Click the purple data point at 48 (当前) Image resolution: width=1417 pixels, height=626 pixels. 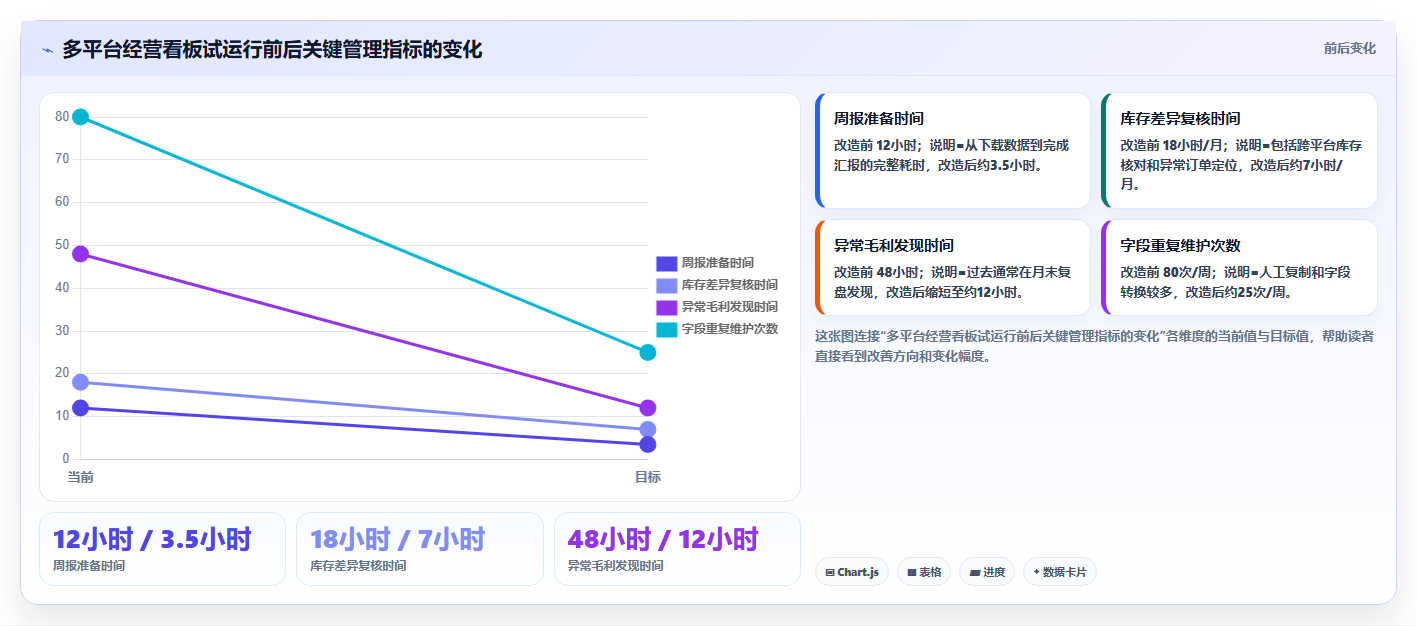click(81, 254)
